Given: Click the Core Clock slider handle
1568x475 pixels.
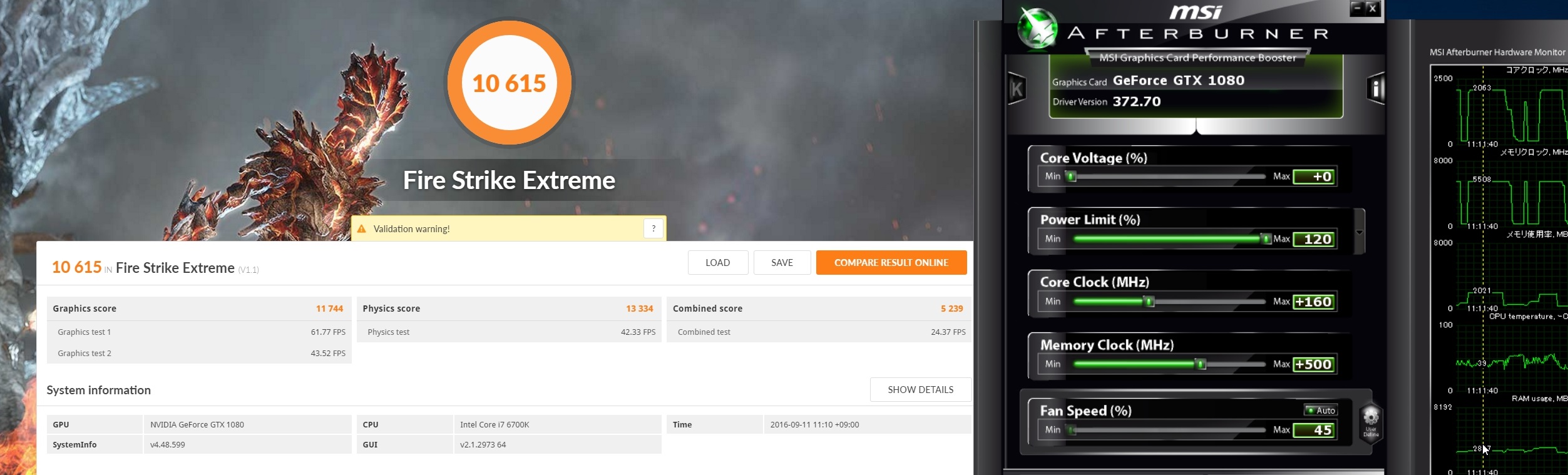Looking at the screenshot, I should tap(1149, 302).
